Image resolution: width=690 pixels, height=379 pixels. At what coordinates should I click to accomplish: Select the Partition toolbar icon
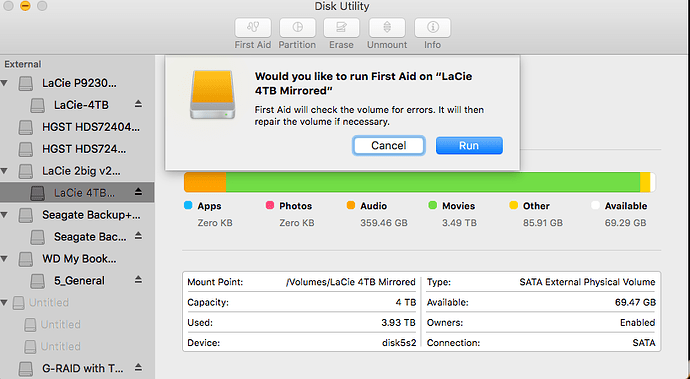coord(297,28)
